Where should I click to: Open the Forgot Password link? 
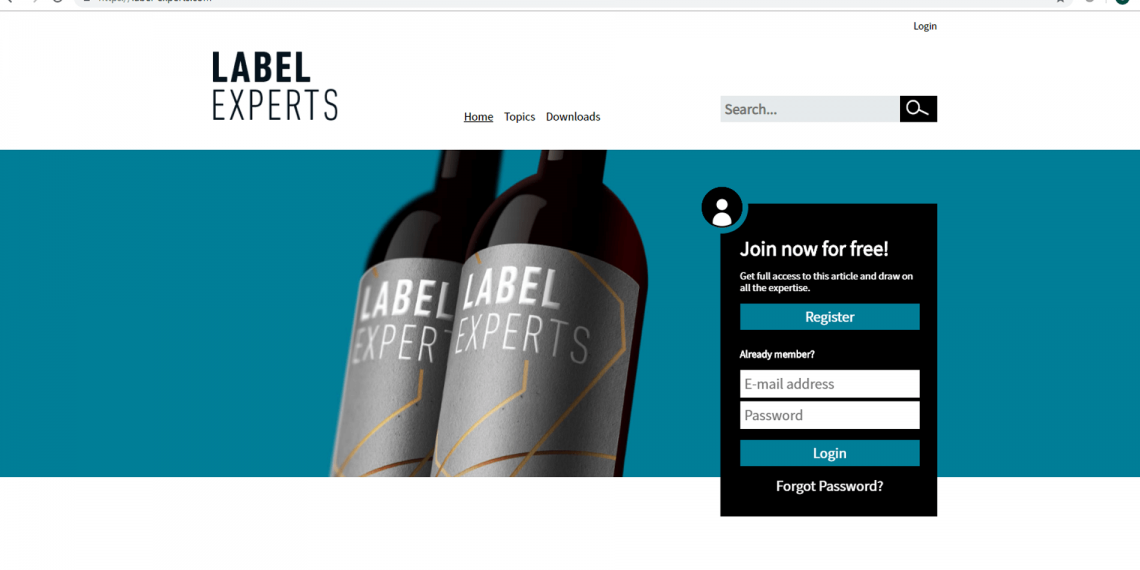click(x=830, y=486)
